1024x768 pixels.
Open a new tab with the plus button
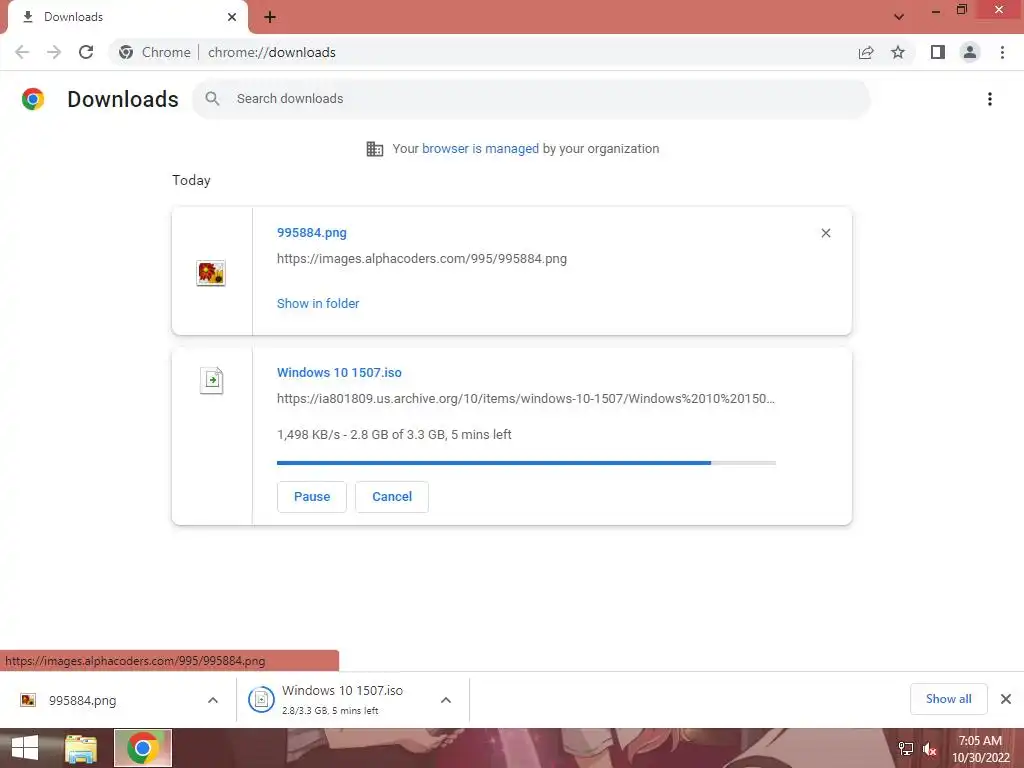click(270, 17)
